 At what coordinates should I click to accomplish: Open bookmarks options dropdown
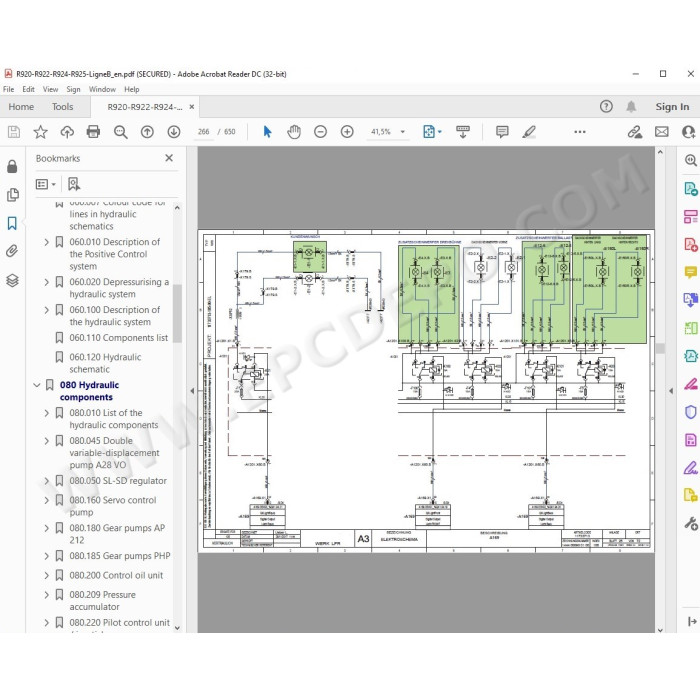coord(46,184)
